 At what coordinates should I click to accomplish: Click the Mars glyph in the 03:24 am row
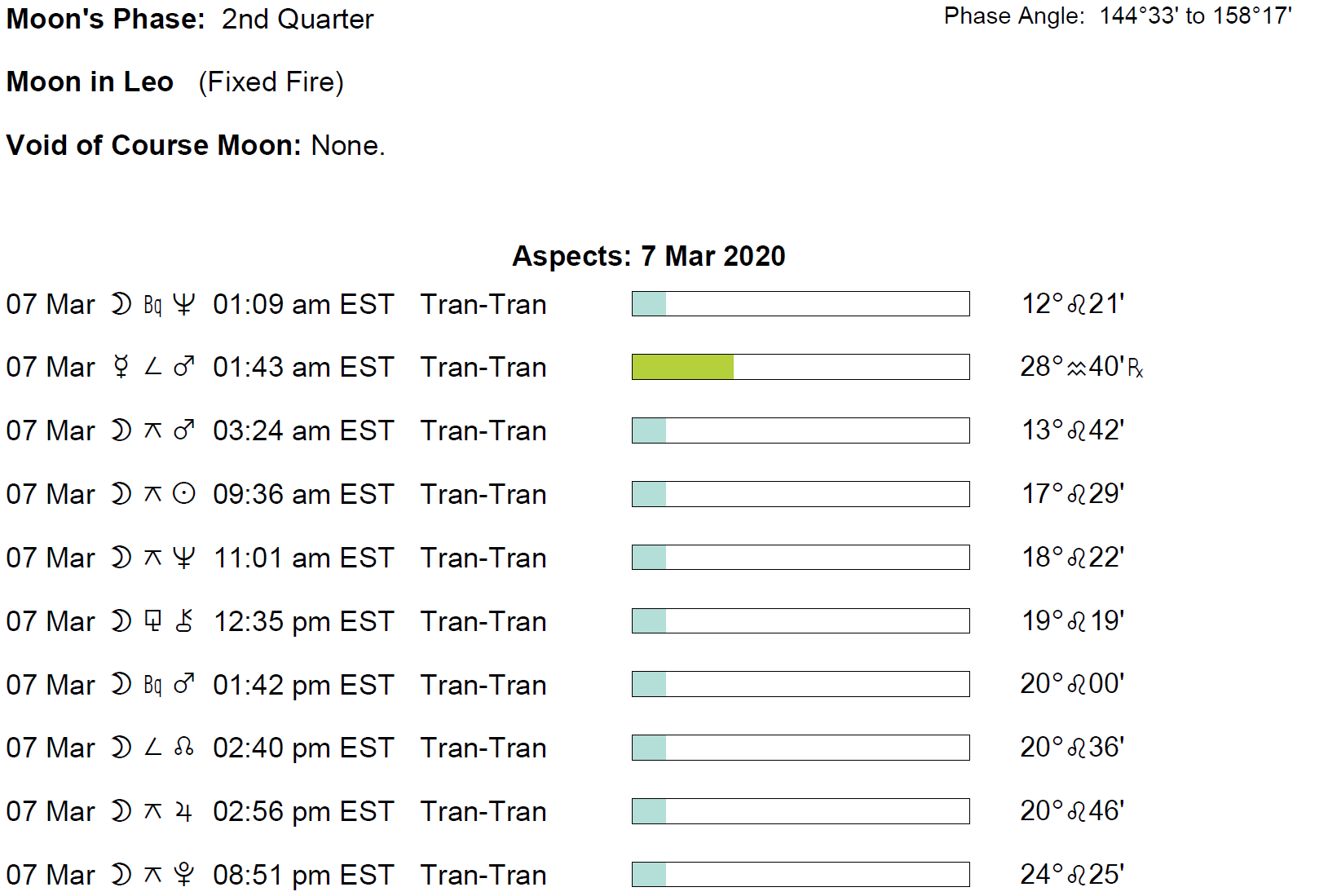(184, 430)
